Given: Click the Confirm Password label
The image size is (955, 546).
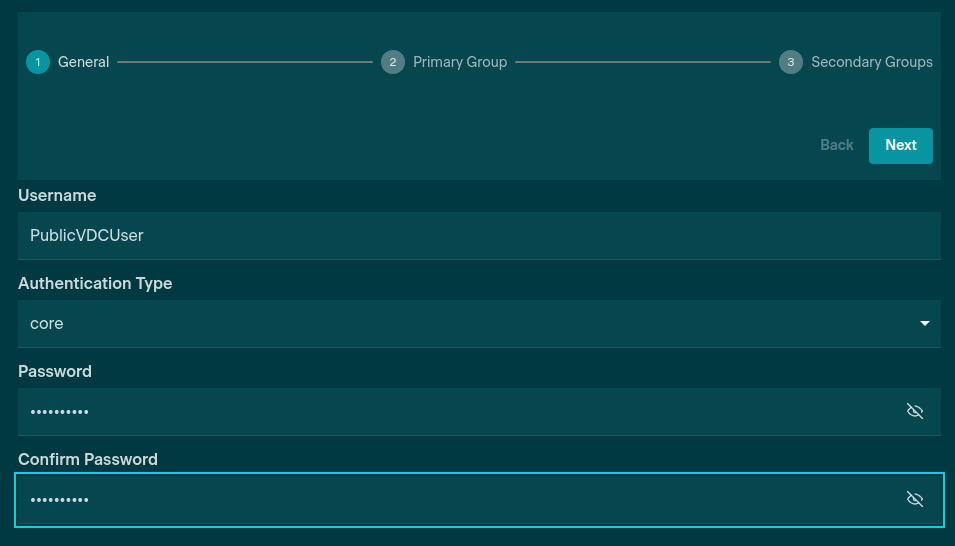Looking at the screenshot, I should [x=88, y=459].
